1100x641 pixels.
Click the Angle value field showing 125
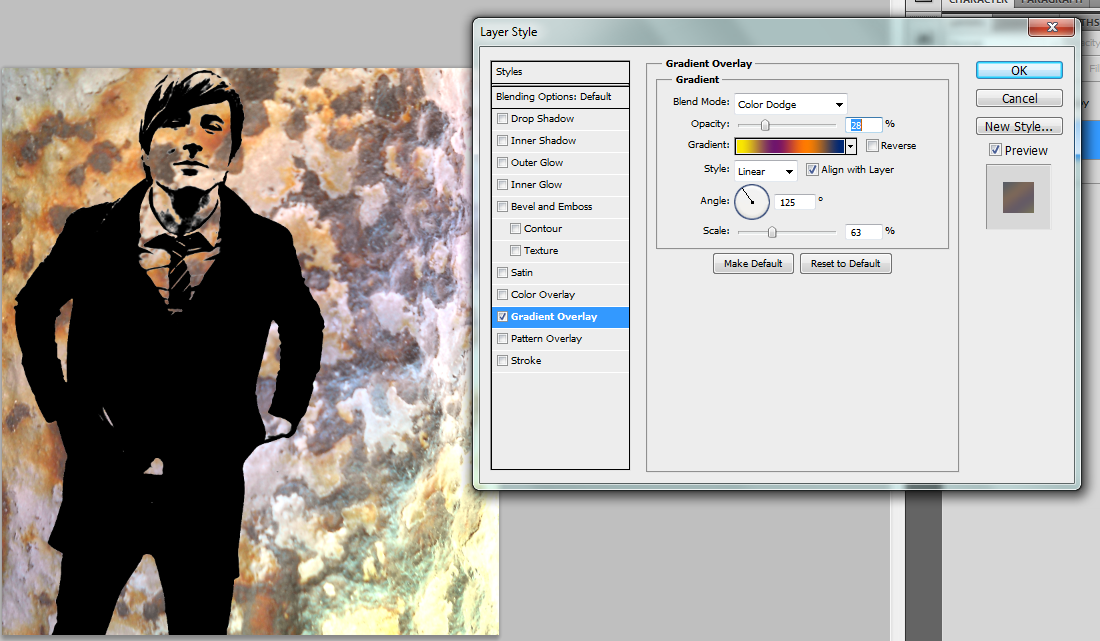pyautogui.click(x=795, y=202)
